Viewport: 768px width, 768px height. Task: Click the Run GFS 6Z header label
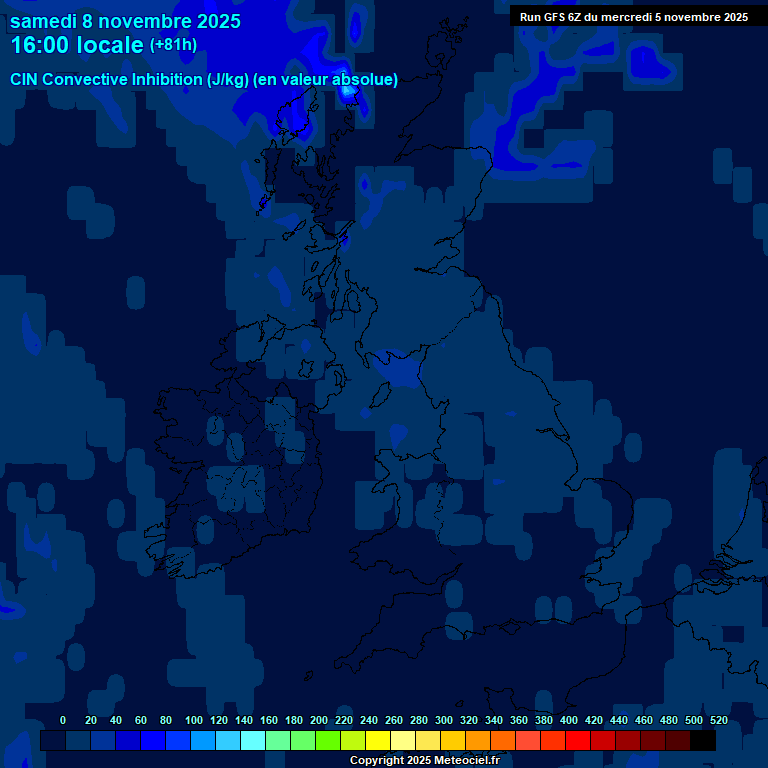(x=633, y=16)
